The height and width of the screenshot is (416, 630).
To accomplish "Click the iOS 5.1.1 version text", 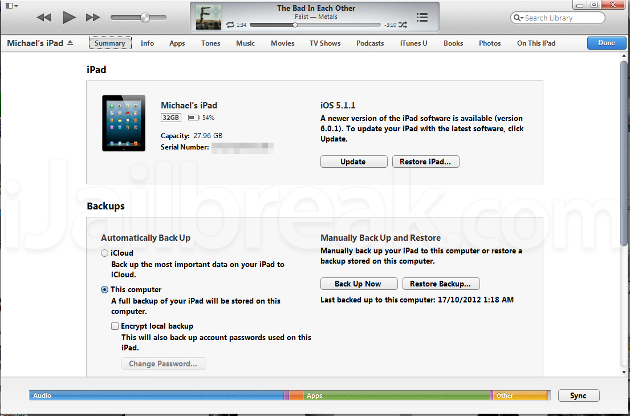I will click(338, 105).
